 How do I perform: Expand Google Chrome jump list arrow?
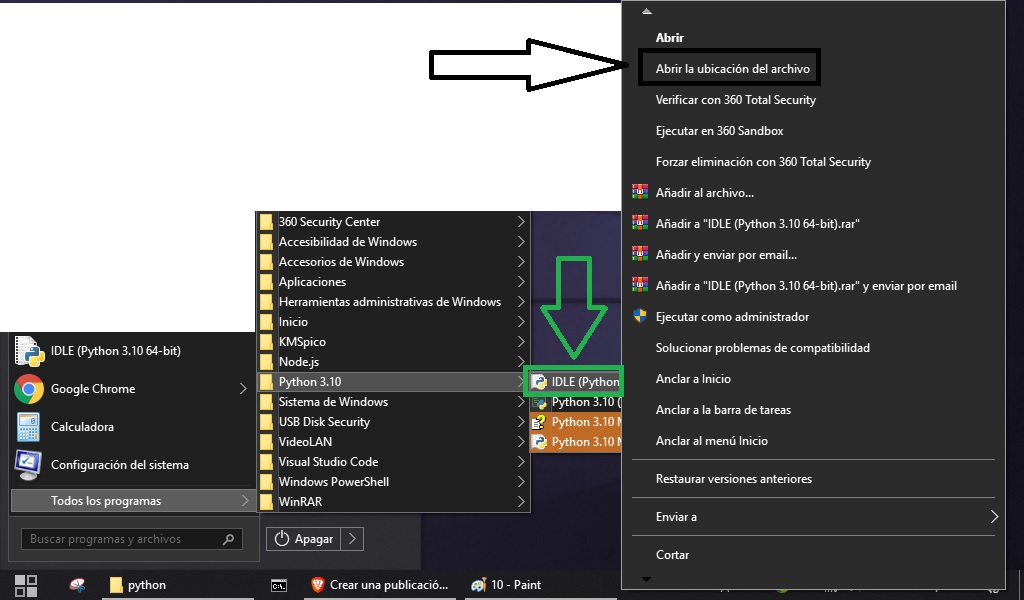(x=243, y=388)
